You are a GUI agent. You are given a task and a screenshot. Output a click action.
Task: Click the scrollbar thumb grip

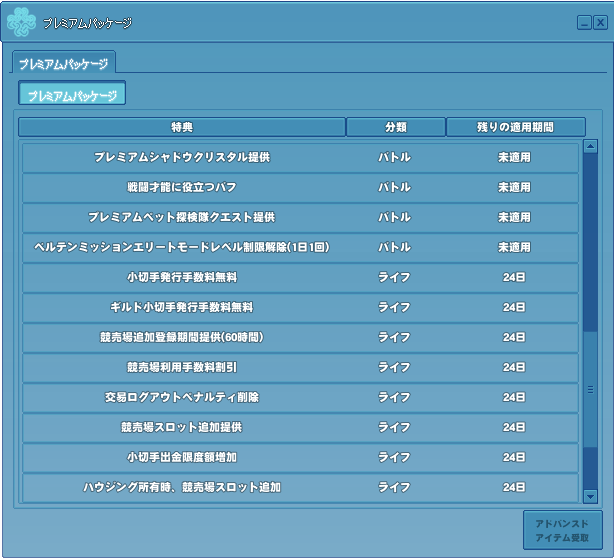pyautogui.click(x=590, y=389)
